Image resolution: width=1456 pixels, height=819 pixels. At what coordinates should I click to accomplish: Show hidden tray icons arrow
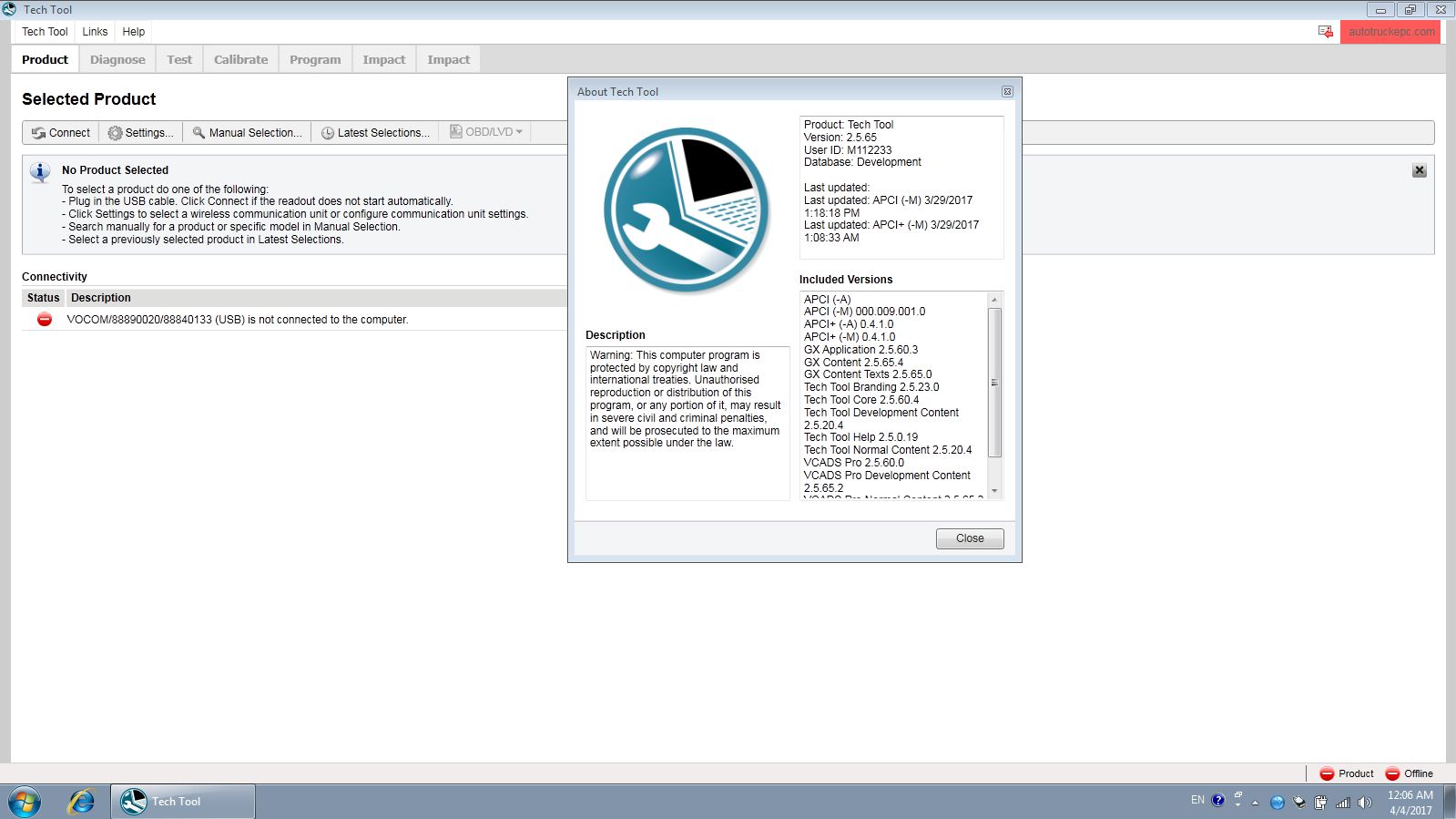(x=1255, y=803)
